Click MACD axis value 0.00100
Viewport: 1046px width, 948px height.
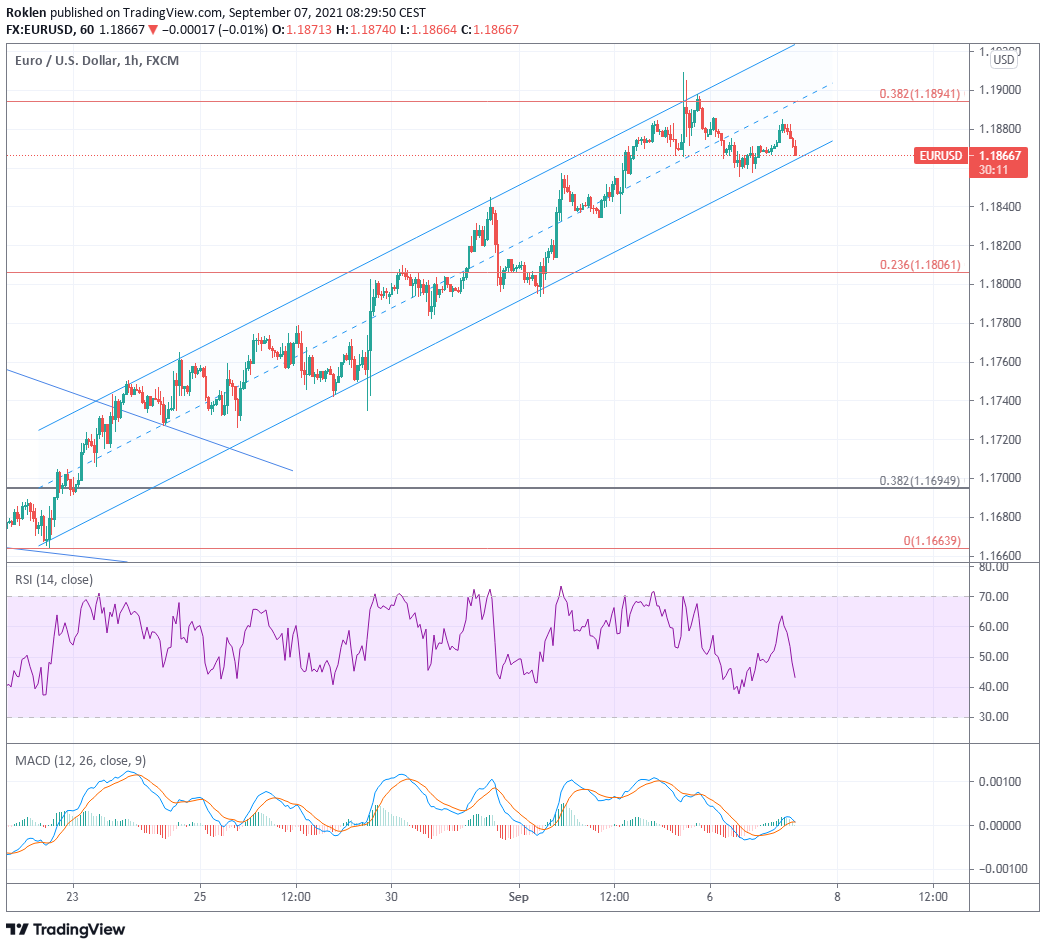point(999,782)
